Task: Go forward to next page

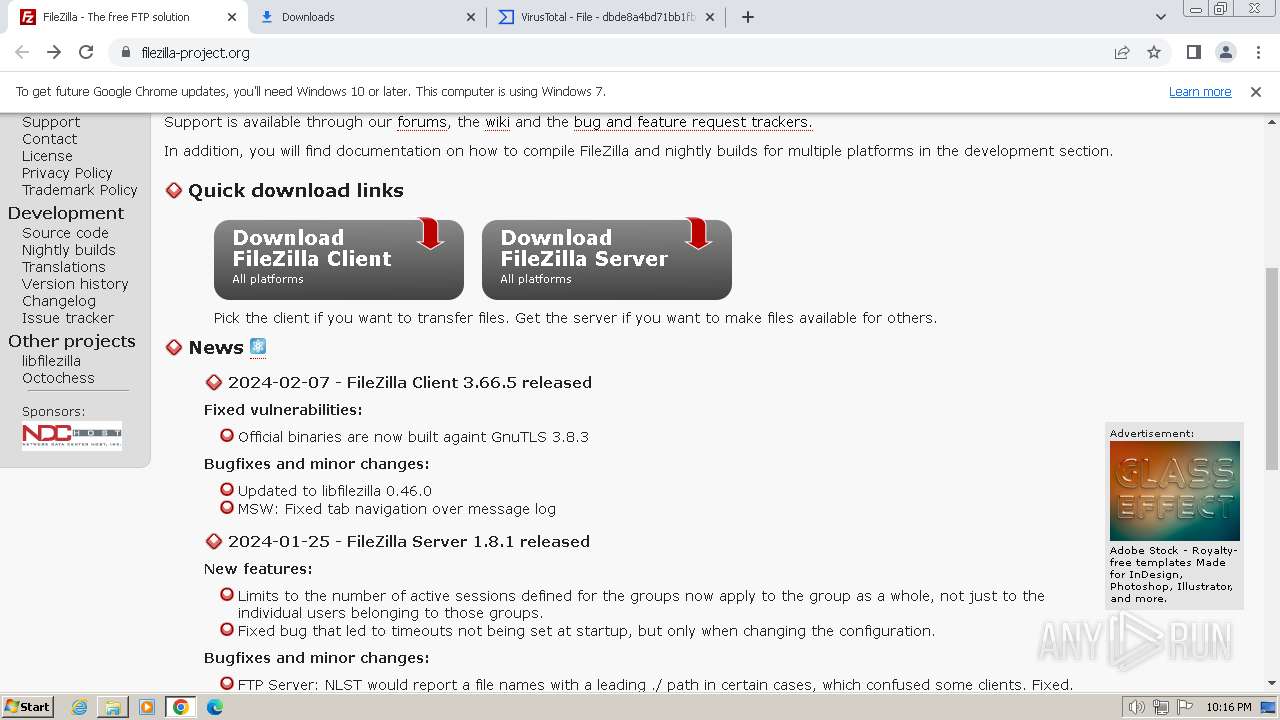Action: tap(54, 52)
